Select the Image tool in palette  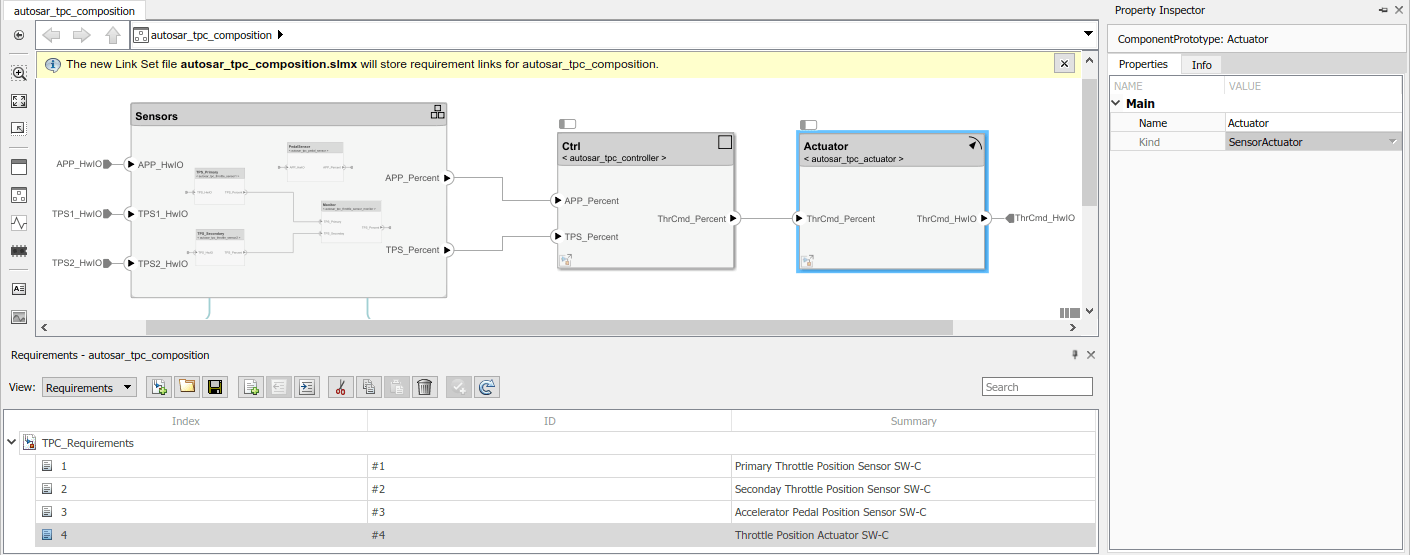(x=19, y=317)
